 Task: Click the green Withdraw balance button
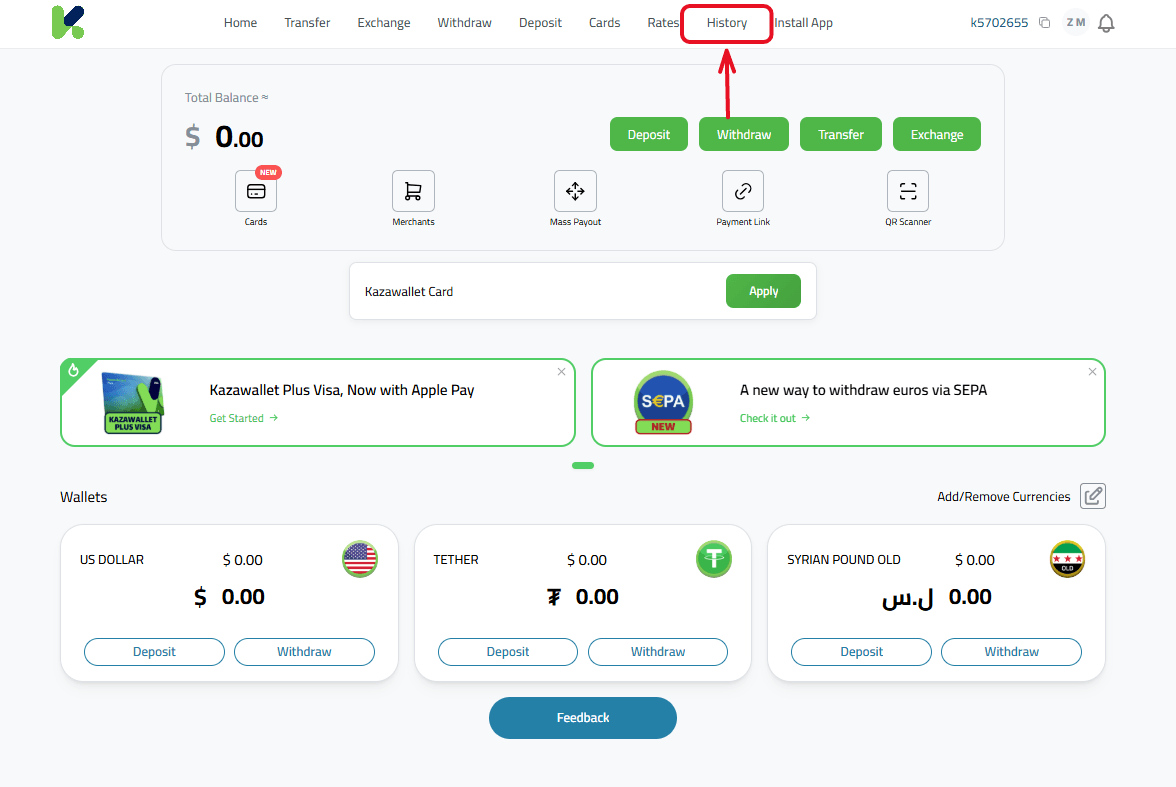[x=744, y=134]
